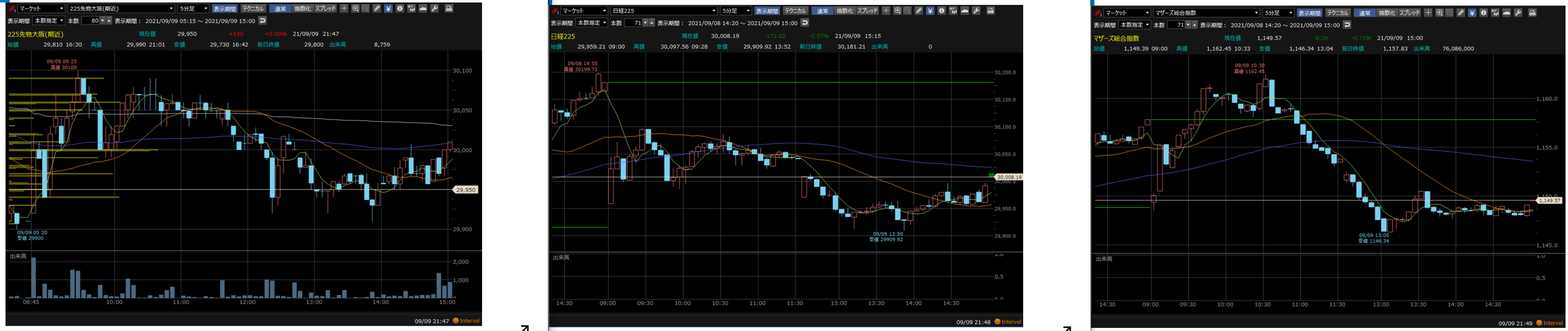The width and height of the screenshot is (1568, 331).
Task: Open the 225先物大阪(期近) symbol dropdown
Action: point(121,9)
